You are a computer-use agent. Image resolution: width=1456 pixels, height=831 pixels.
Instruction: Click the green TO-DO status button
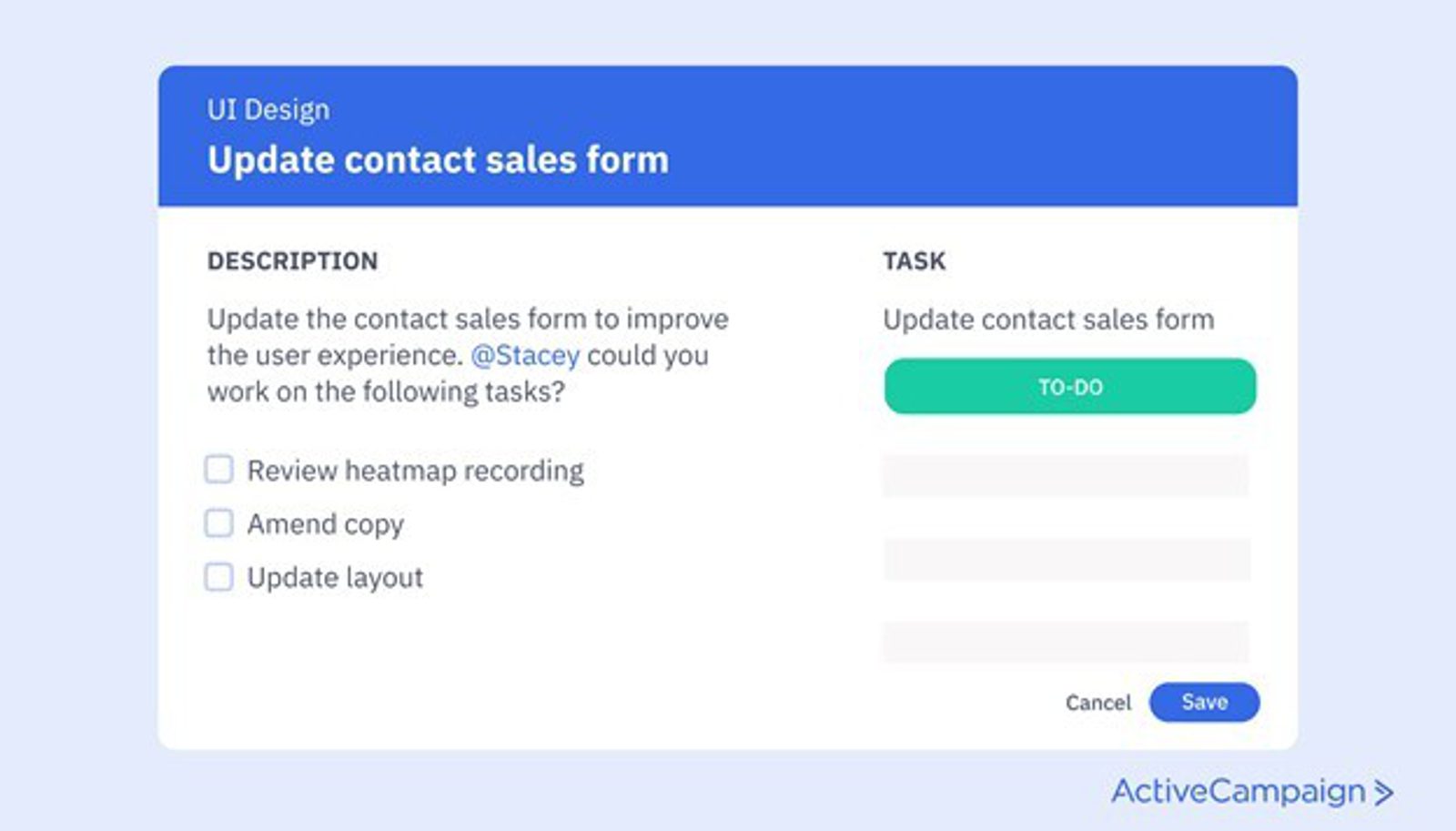coord(1070,387)
